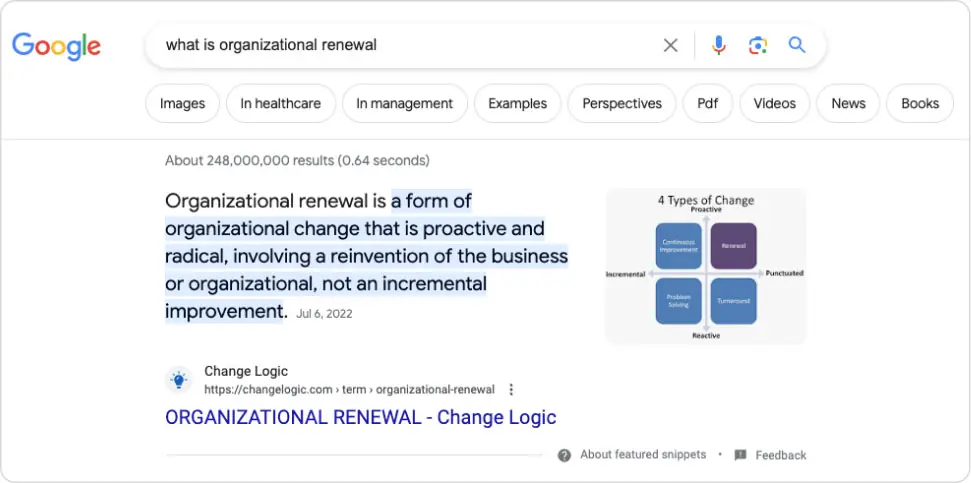Click the About featured snippets link
This screenshot has height=483, width=971.
tap(643, 455)
